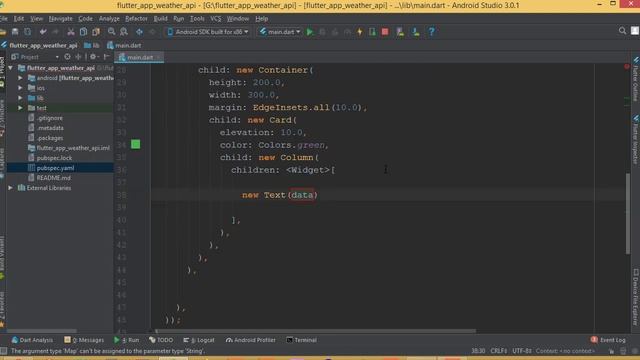Click Scroll from Source target icon
The image size is (640, 360).
67,57
